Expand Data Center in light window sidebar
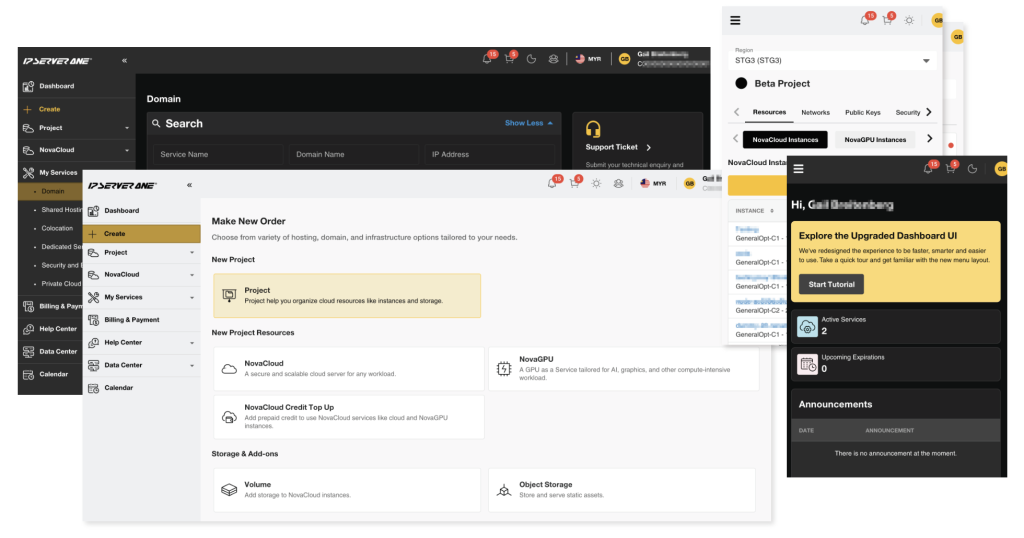 (142, 365)
